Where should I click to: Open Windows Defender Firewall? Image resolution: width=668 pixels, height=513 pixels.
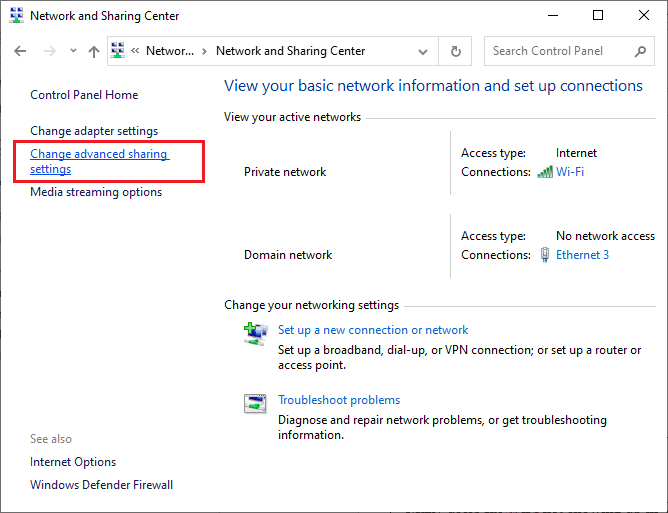(x=101, y=485)
